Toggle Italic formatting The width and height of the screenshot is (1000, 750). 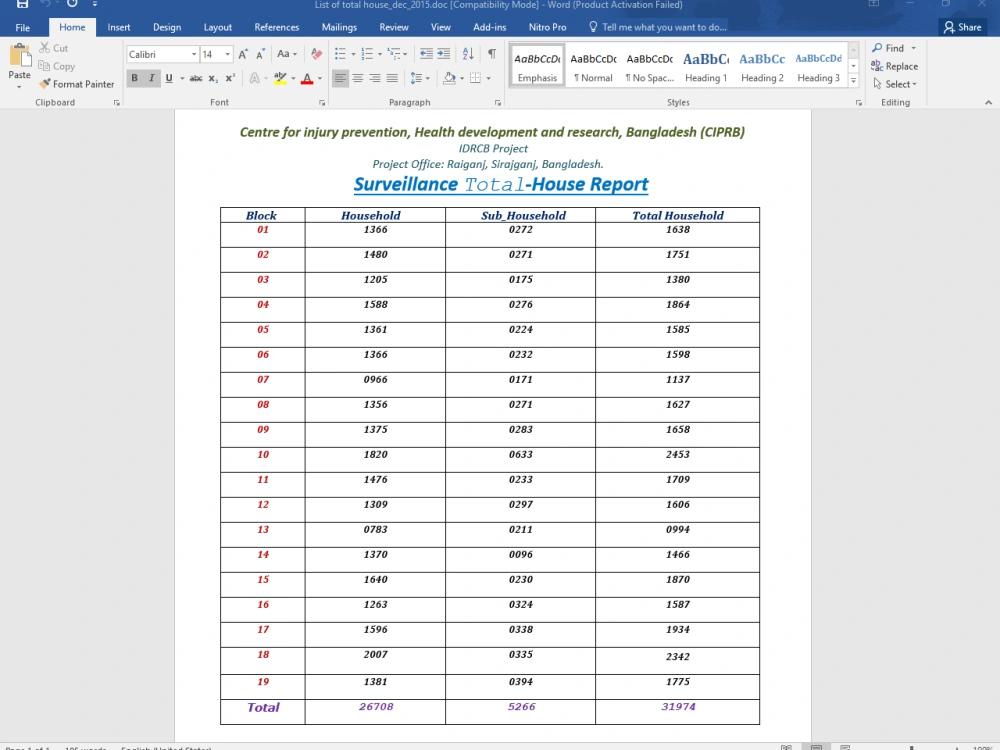click(151, 78)
